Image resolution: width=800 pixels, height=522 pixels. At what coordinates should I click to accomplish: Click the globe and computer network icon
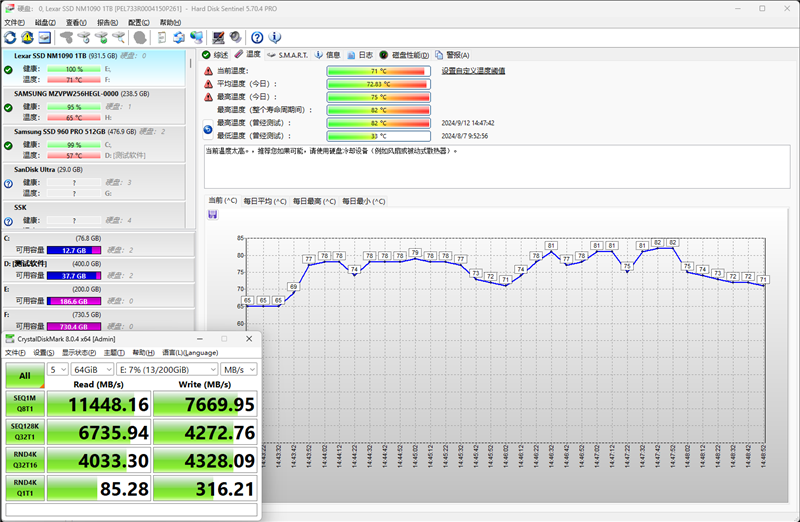[x=196, y=37]
